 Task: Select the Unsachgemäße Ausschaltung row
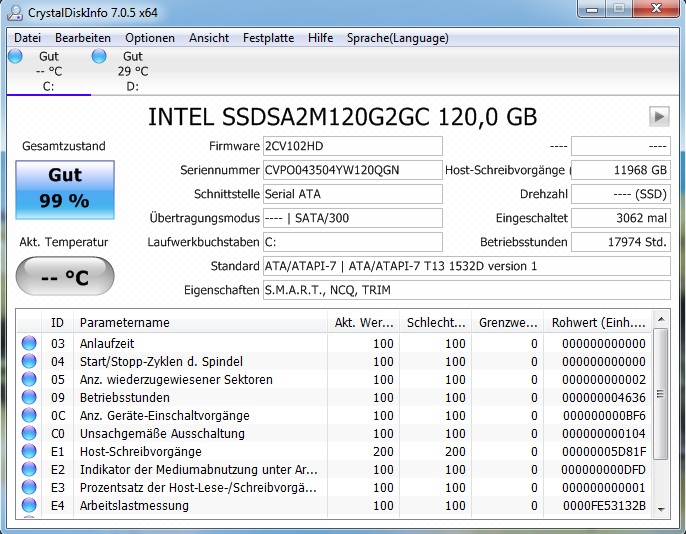point(162,433)
